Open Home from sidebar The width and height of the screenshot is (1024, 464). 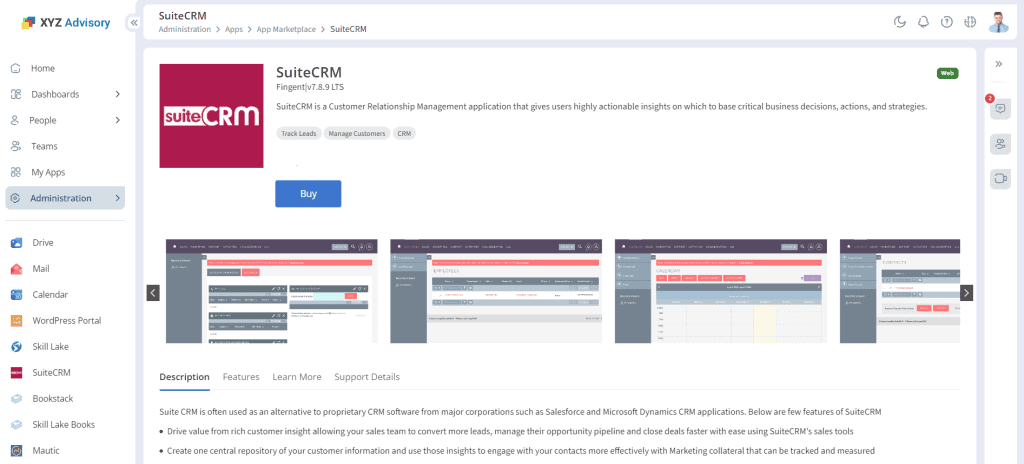pyautogui.click(x=43, y=68)
